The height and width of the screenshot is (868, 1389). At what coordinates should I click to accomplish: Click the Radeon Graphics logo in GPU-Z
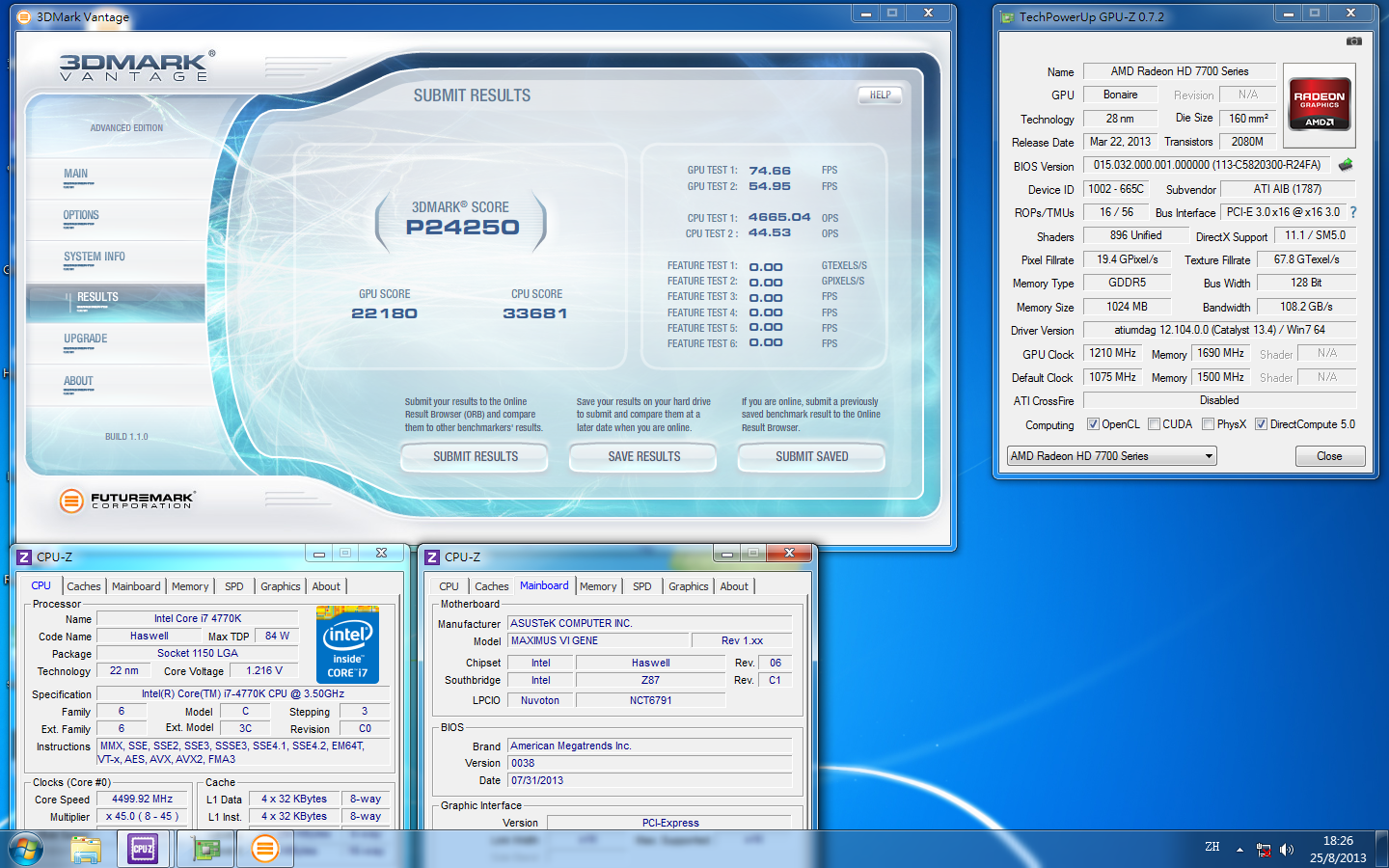[1320, 104]
